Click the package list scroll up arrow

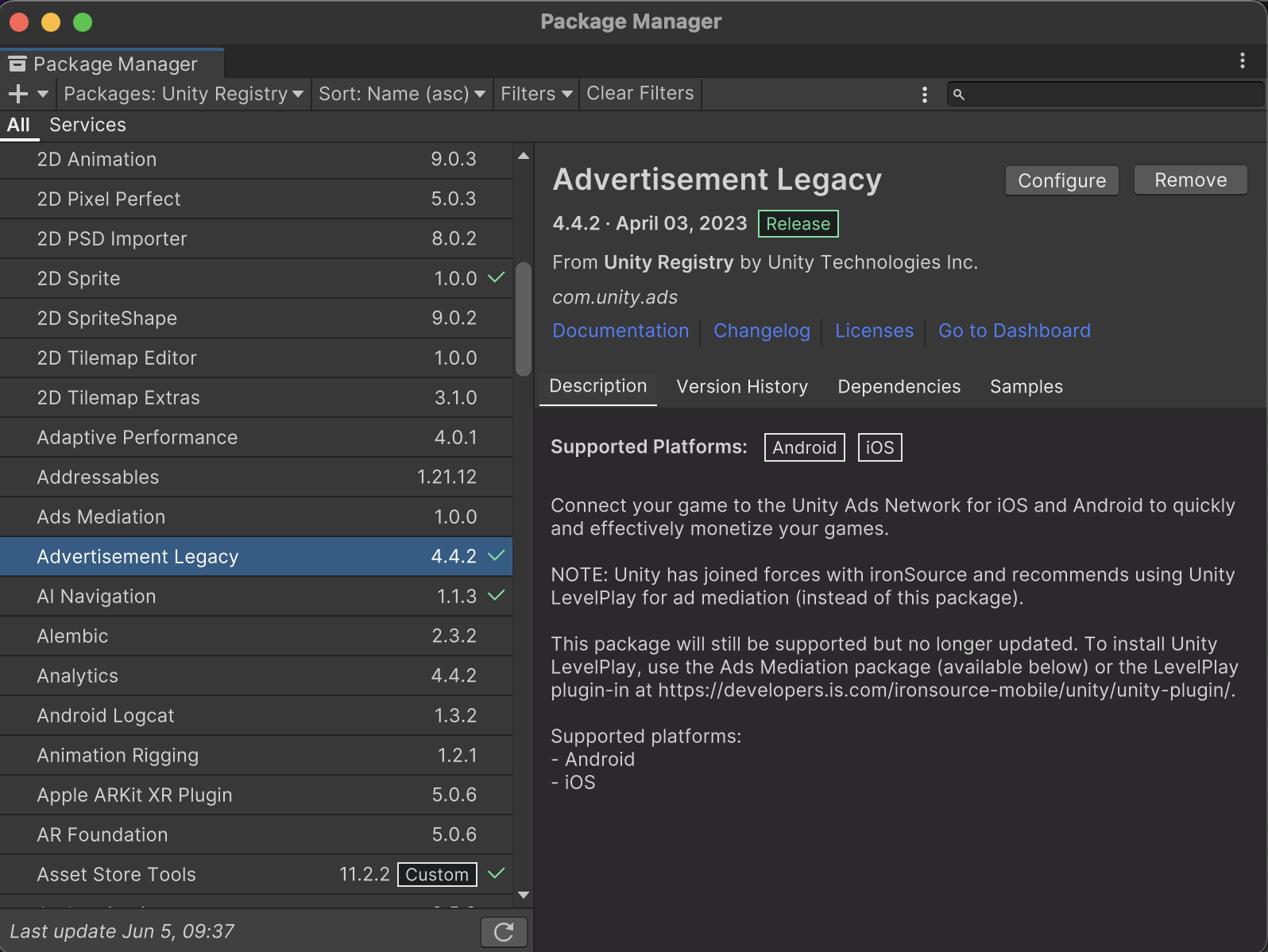point(524,156)
